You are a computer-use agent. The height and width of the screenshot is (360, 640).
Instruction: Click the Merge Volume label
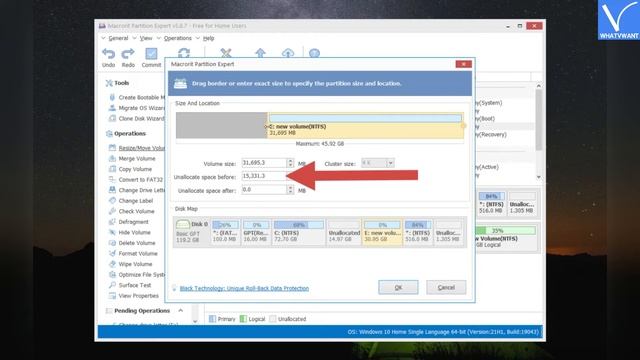pyautogui.click(x=137, y=158)
